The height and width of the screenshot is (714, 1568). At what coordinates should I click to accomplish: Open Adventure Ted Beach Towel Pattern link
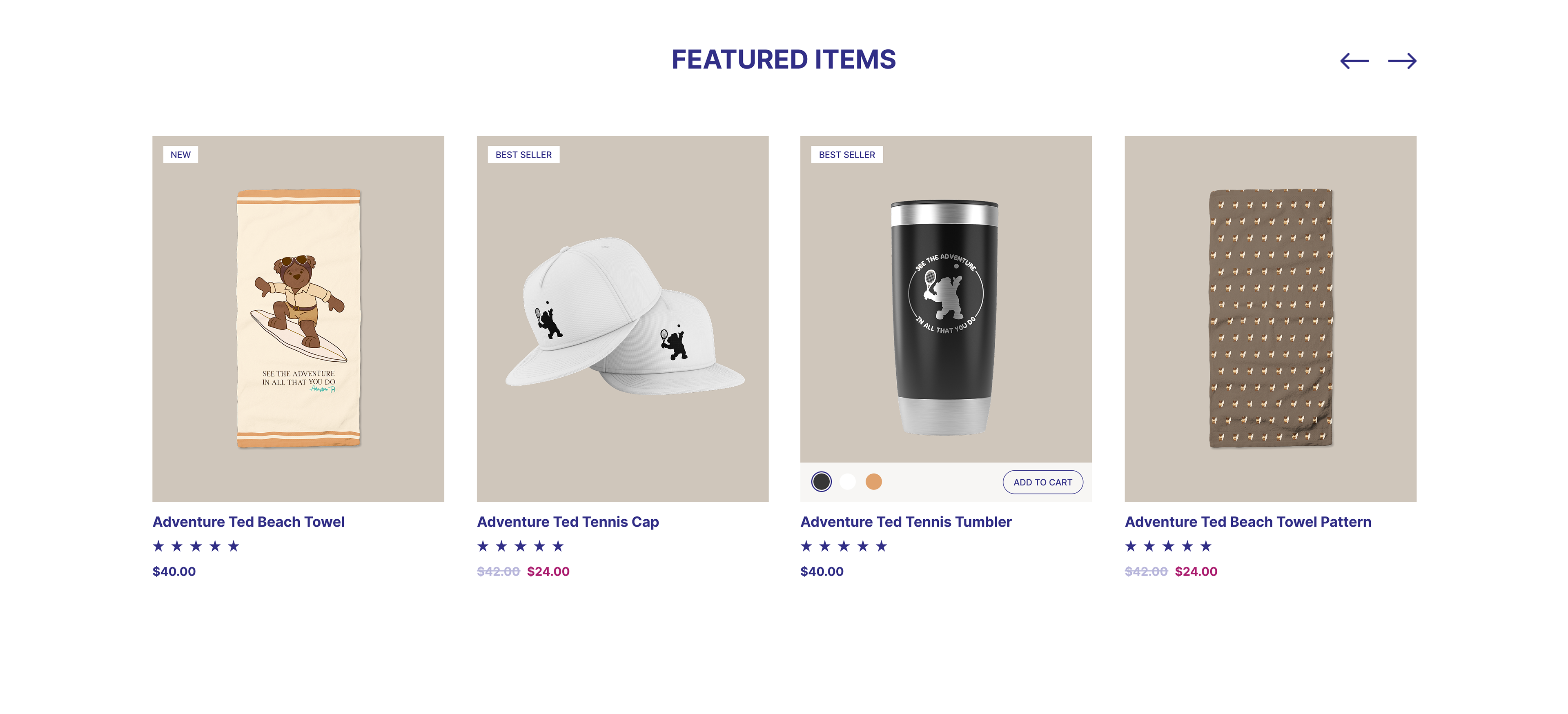coord(1248,522)
